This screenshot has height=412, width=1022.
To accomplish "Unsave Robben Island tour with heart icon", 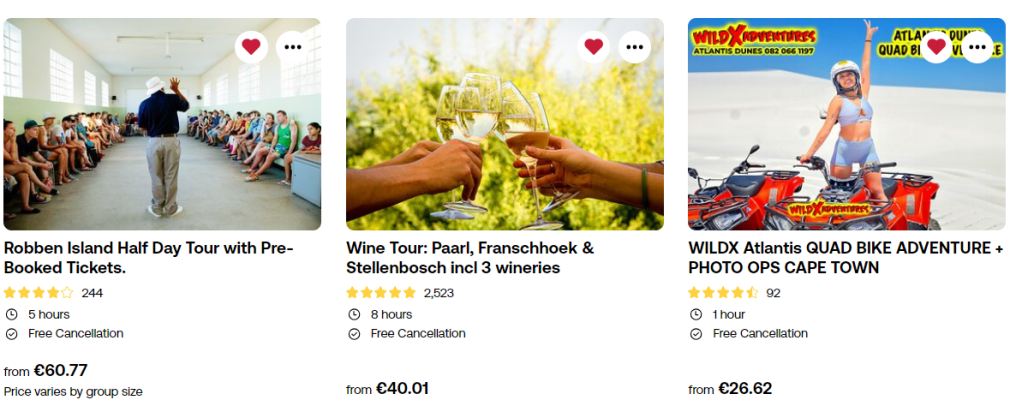I will click(251, 46).
